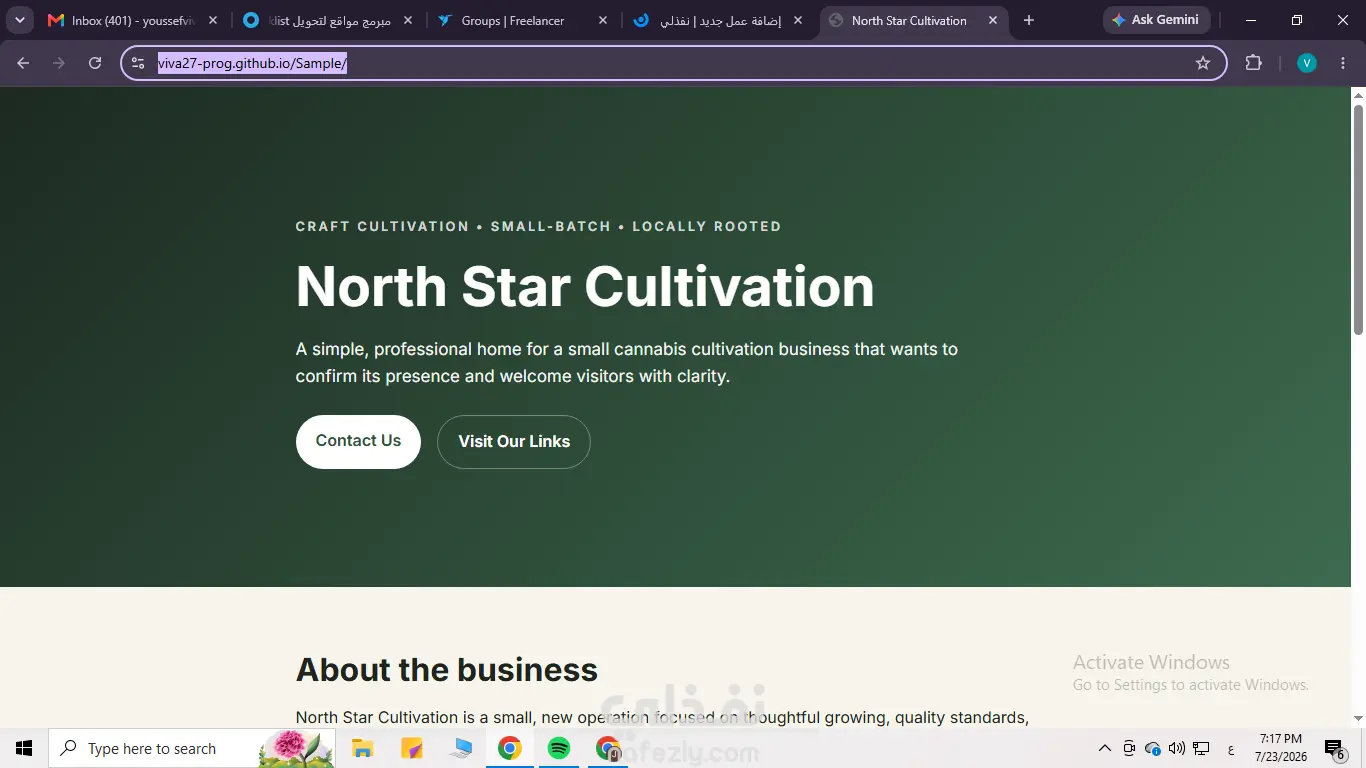This screenshot has width=1366, height=768.
Task: Click the scrollbar down arrow
Action: 1358,718
